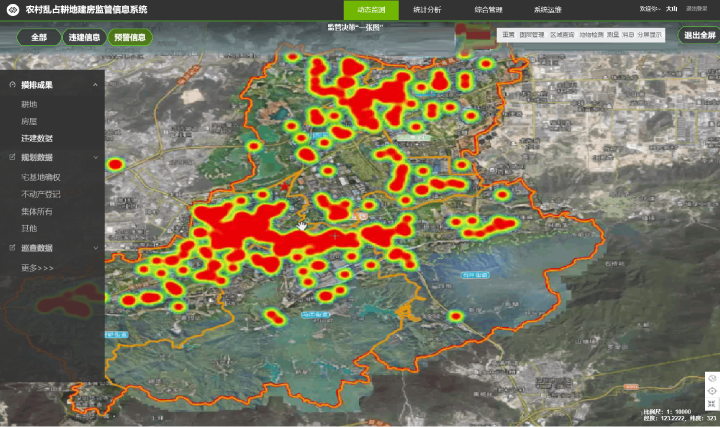The image size is (720, 427).
Task: Click the 摸排成果 home icon in sidebar
Action: pos(11,85)
